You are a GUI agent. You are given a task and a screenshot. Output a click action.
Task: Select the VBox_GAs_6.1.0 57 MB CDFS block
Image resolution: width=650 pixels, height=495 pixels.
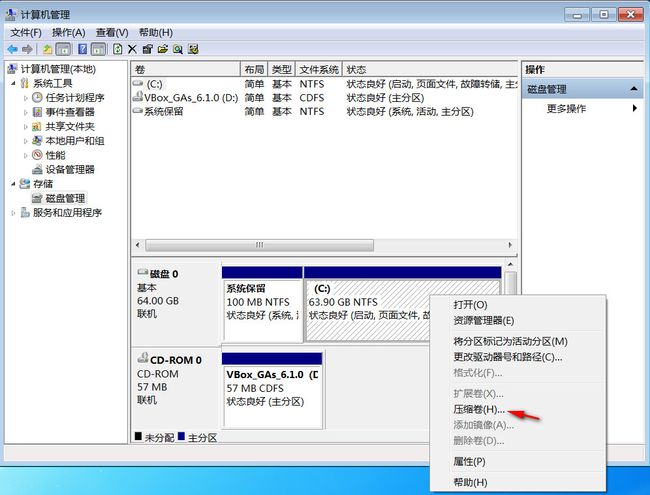click(x=272, y=391)
